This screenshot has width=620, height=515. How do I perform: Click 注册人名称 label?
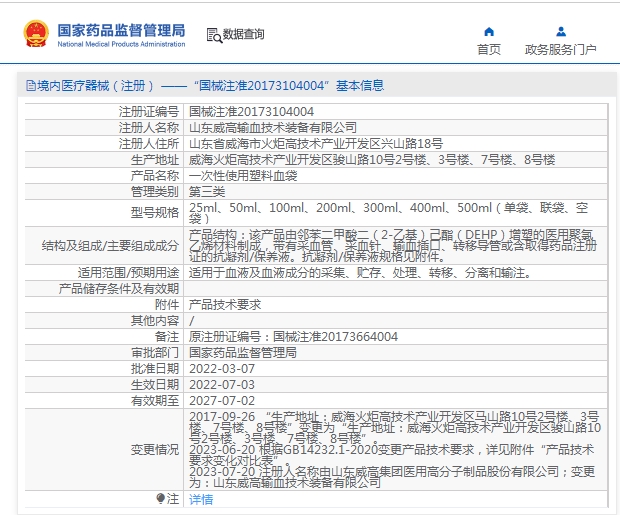[149, 127]
